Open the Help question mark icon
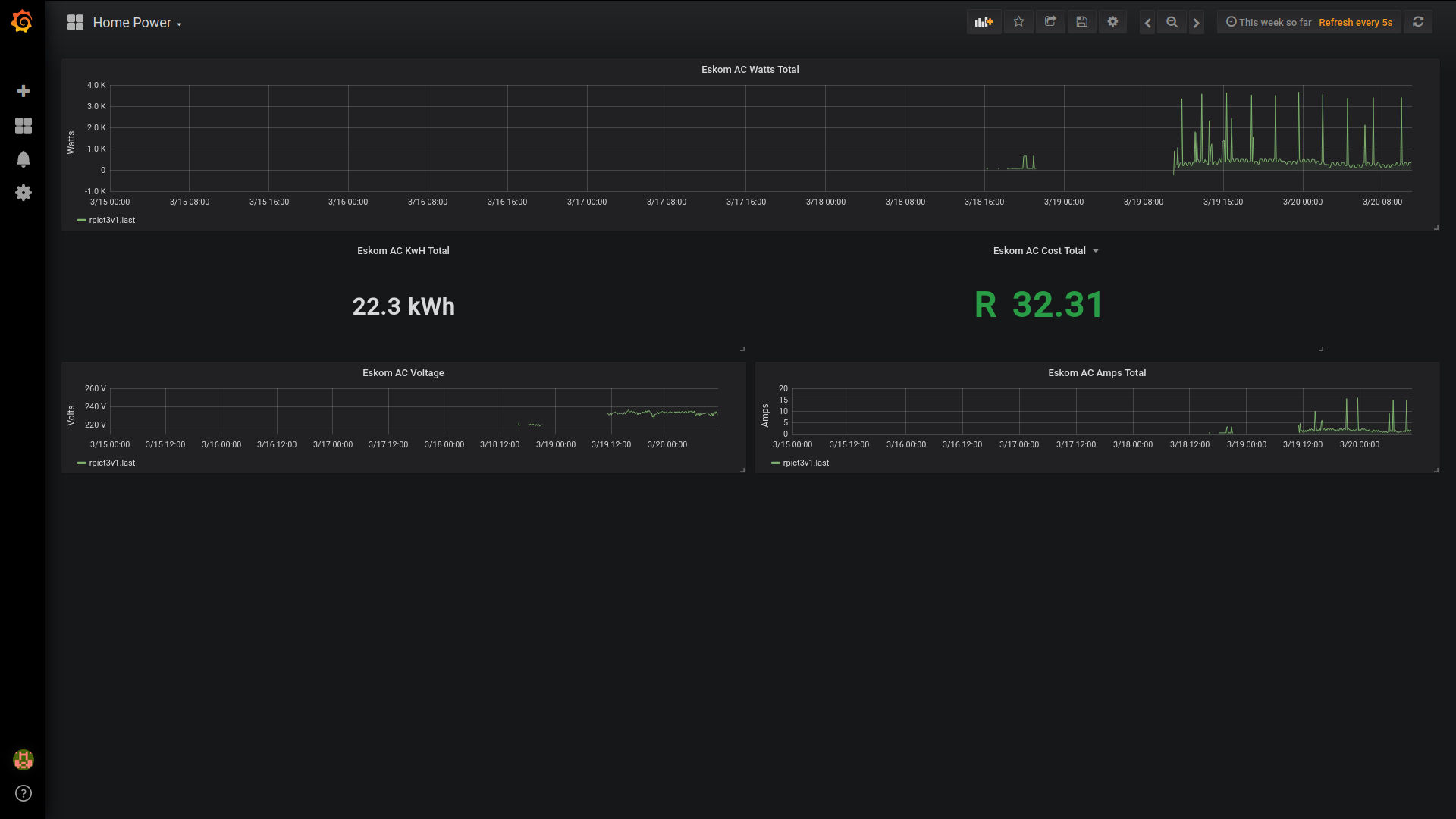Screen dimensions: 1456x819 [x=24, y=793]
